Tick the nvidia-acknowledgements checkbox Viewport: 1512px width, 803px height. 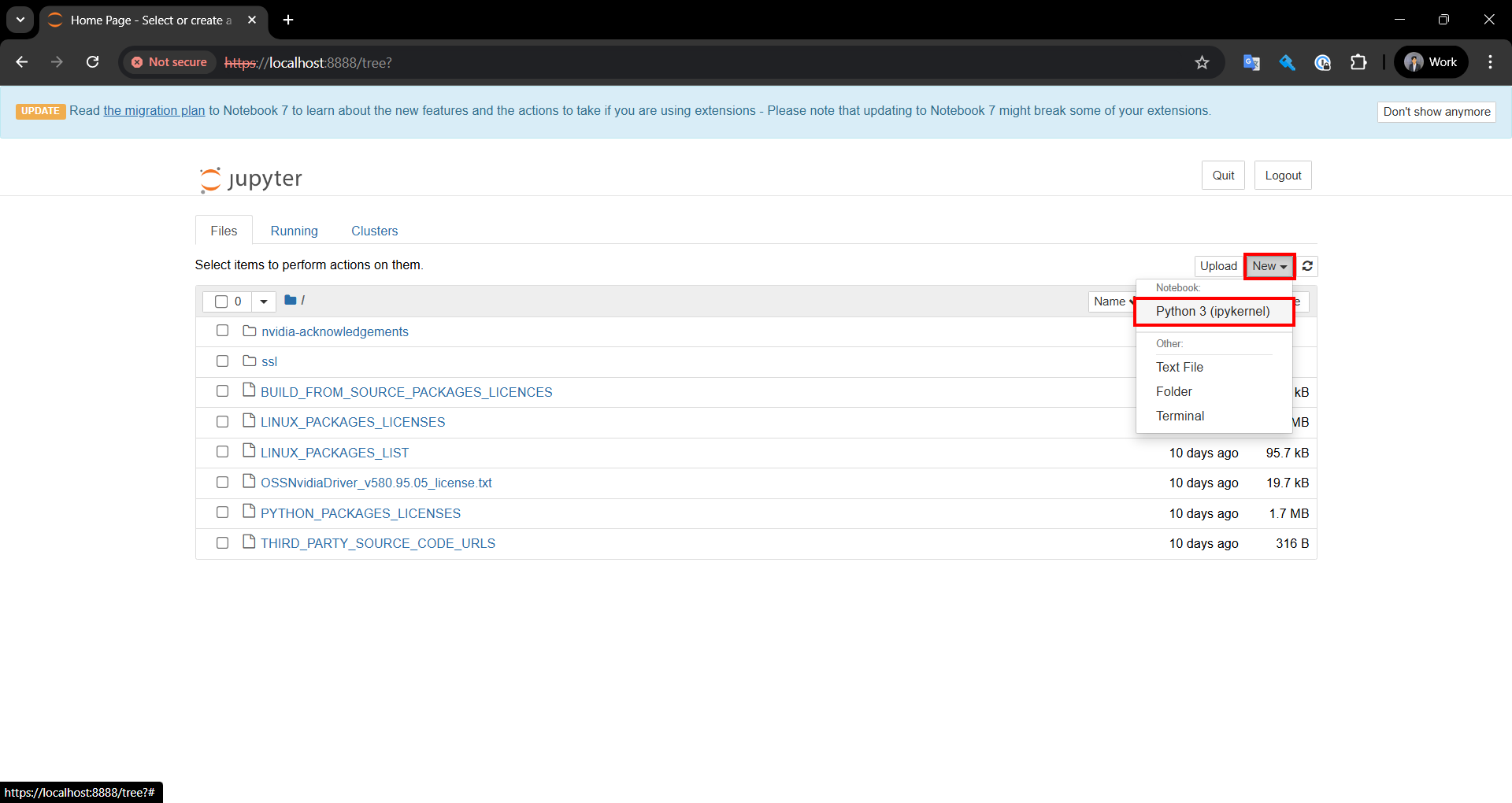(222, 331)
